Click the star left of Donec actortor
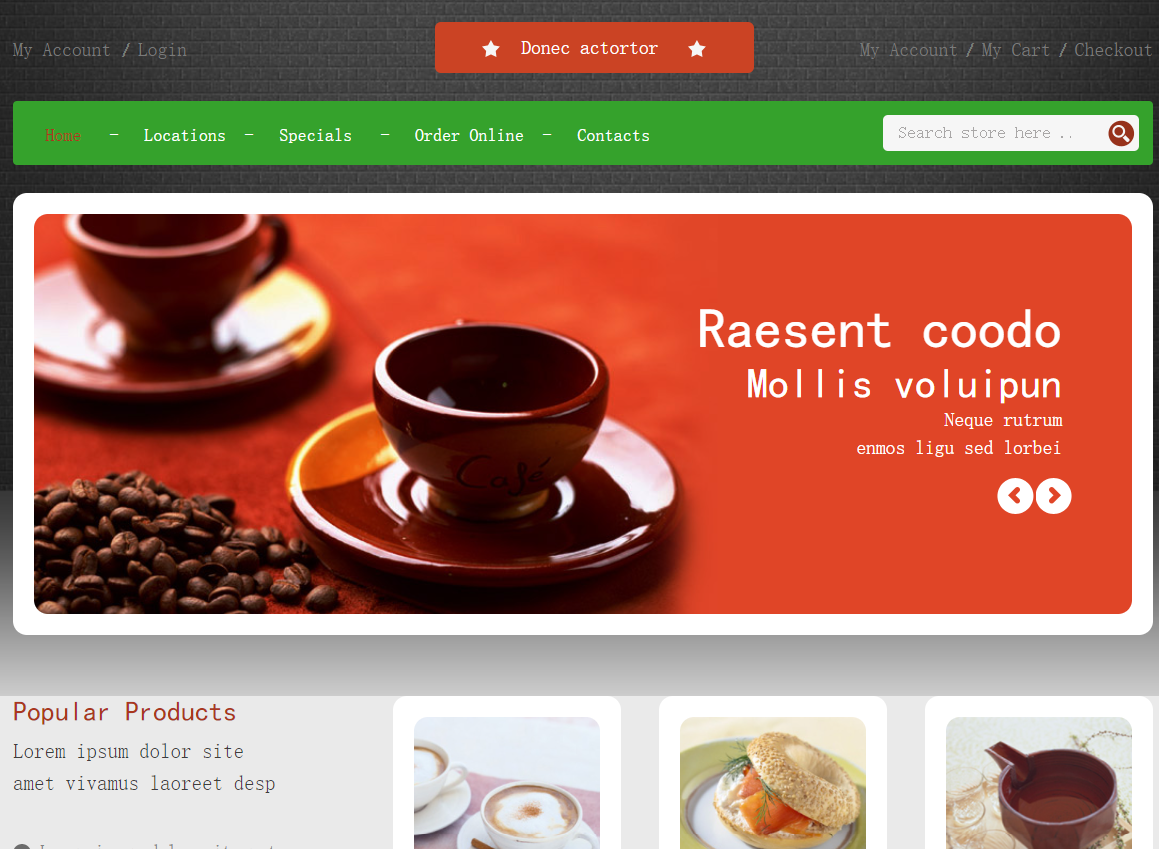 pos(491,49)
